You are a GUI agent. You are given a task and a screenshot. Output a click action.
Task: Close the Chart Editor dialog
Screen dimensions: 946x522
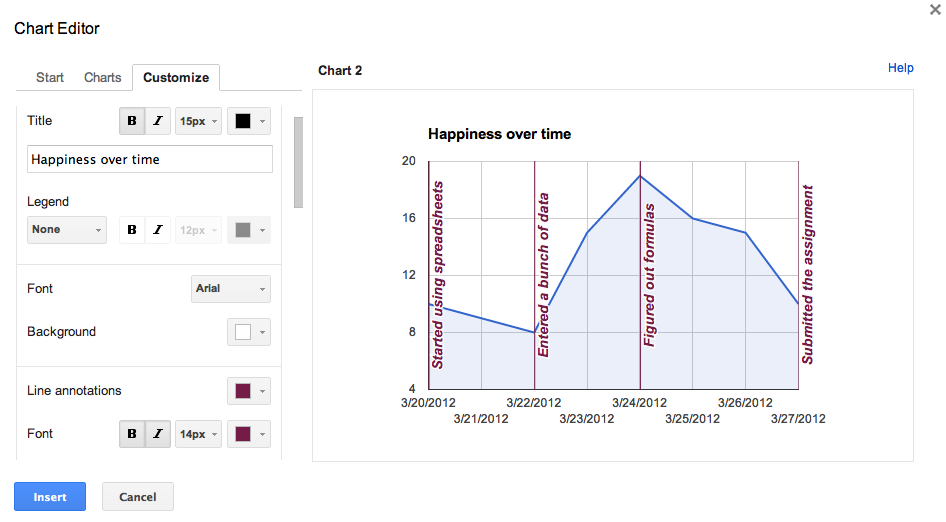pos(935,9)
